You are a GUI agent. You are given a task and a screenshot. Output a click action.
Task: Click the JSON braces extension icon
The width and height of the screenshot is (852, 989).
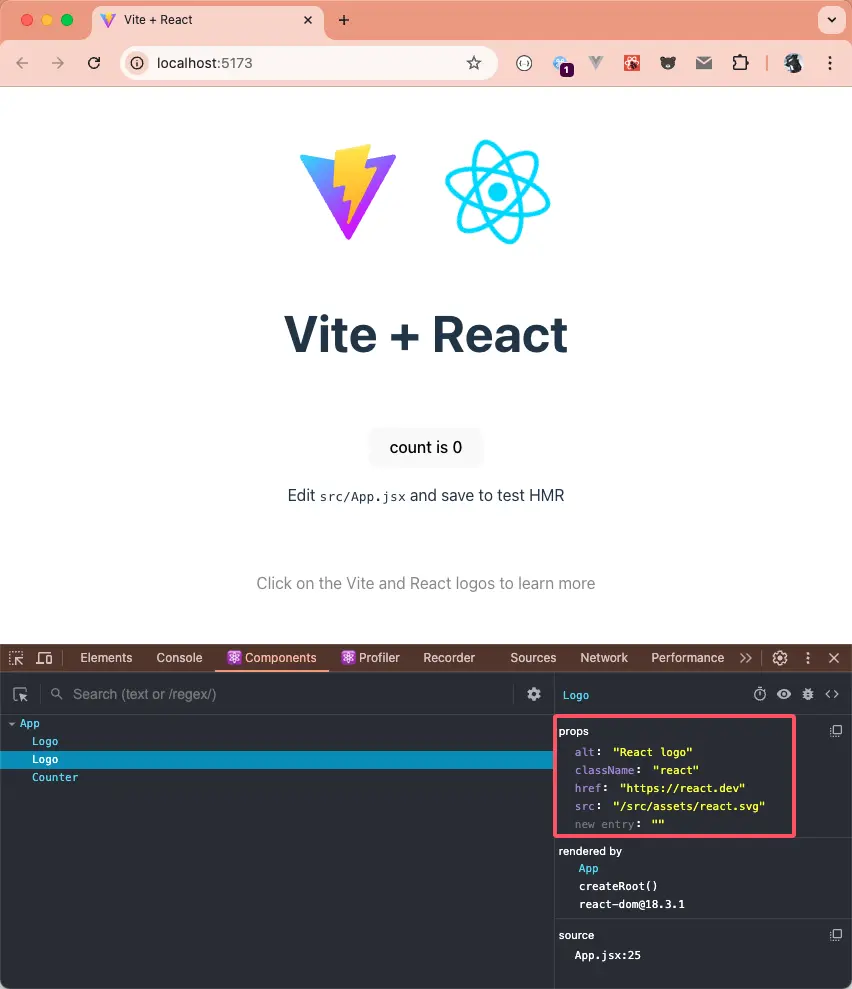524,63
